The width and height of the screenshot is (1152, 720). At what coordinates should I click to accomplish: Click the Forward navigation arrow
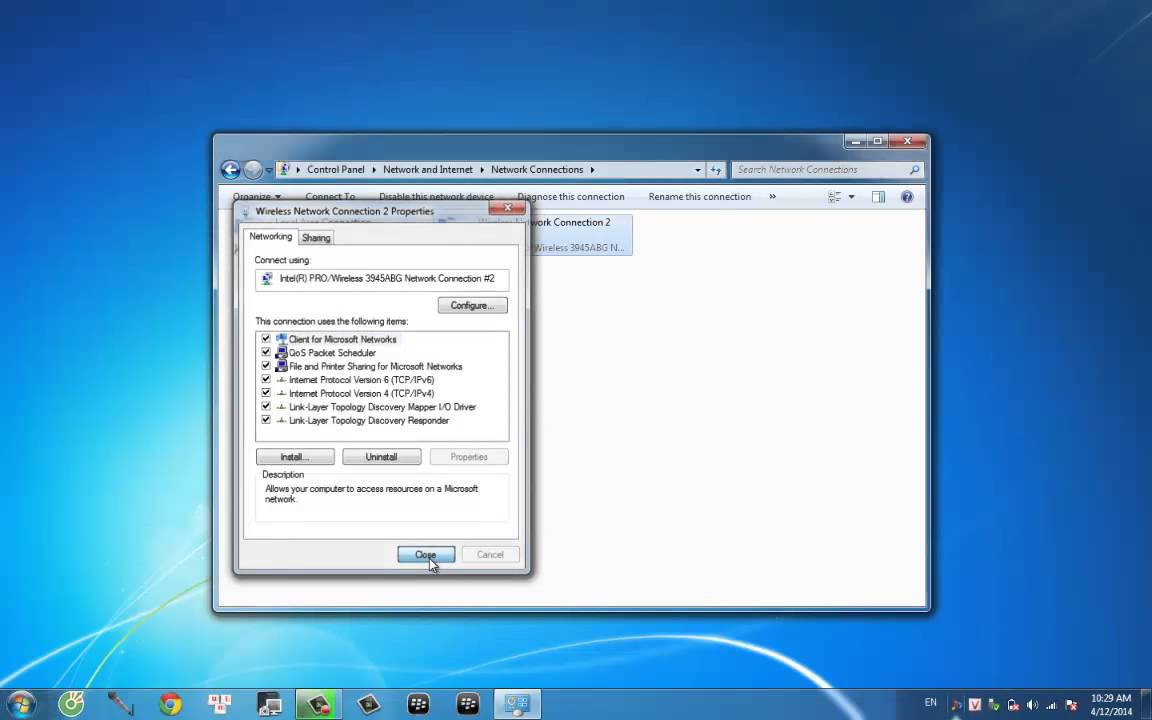[x=253, y=170]
